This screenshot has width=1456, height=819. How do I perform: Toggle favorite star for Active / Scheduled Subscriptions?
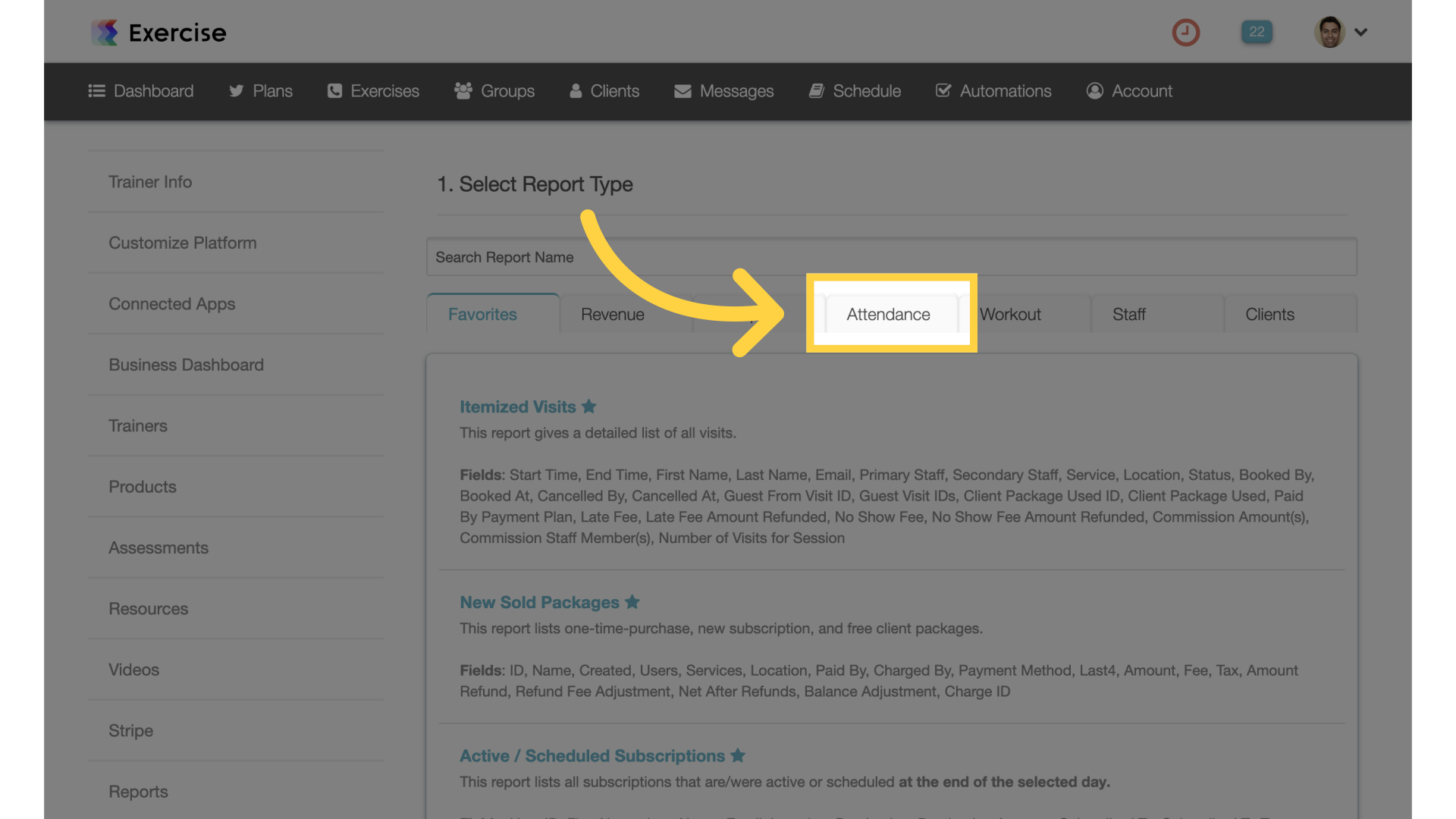738,755
